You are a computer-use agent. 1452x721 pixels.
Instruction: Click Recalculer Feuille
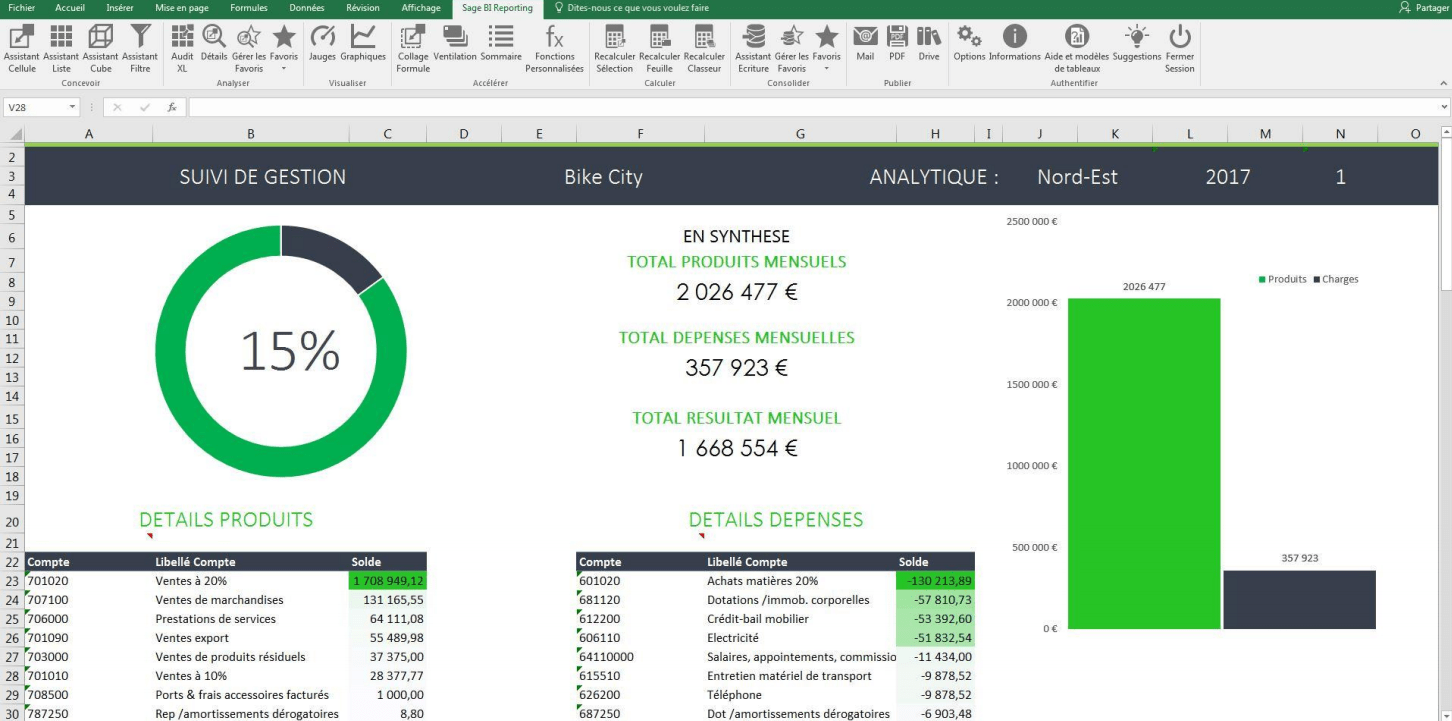pyautogui.click(x=659, y=48)
